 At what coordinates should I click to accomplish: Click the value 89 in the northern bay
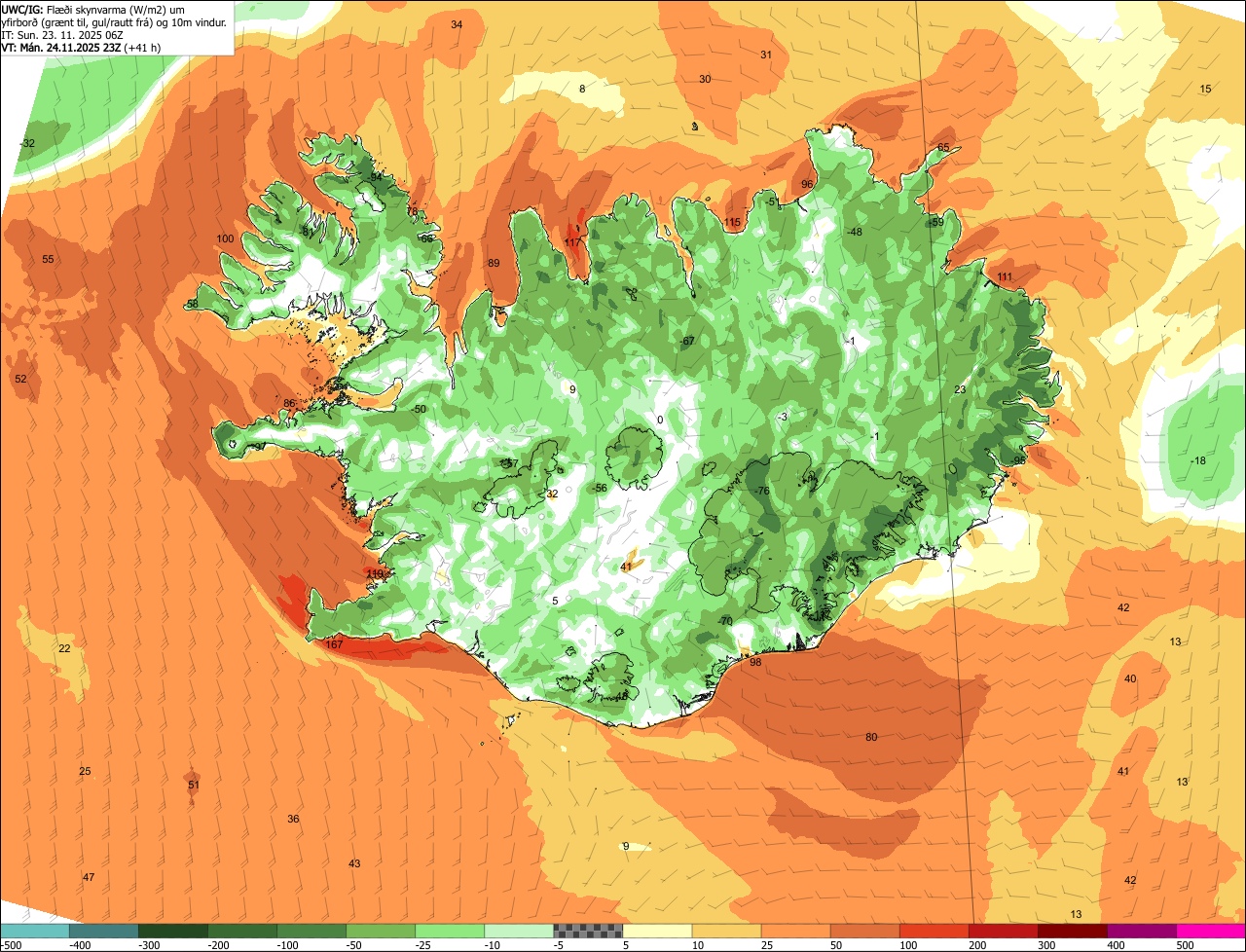click(494, 263)
